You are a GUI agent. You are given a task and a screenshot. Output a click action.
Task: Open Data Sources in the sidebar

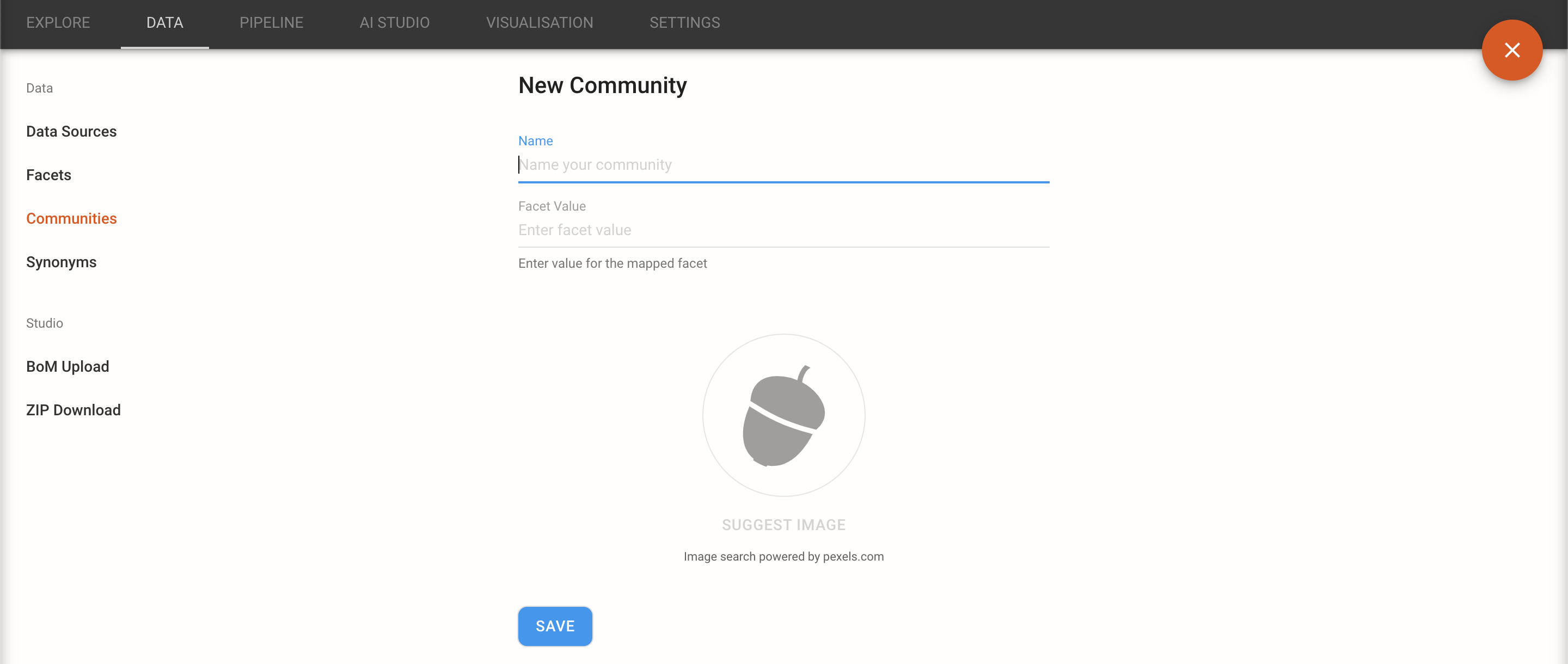tap(71, 132)
